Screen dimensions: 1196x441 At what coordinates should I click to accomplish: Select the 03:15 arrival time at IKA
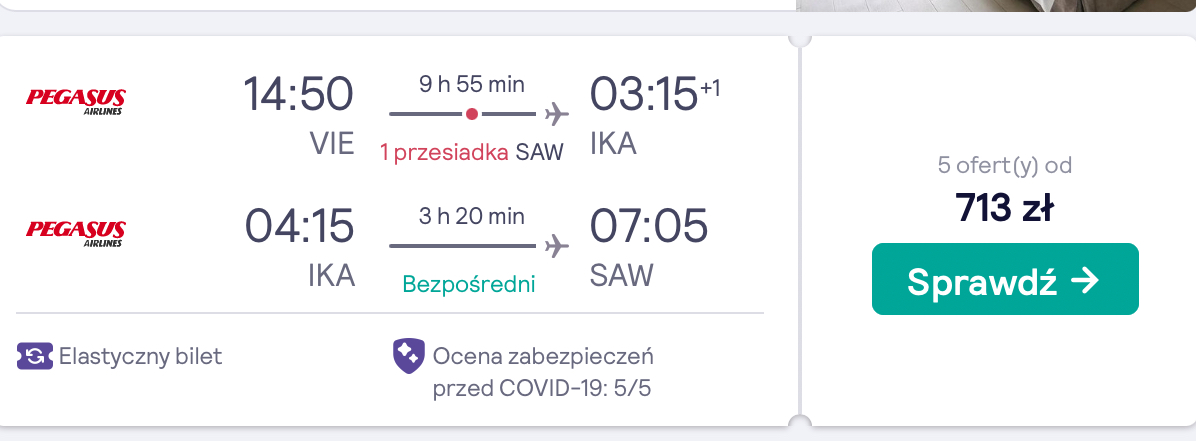pos(644,94)
